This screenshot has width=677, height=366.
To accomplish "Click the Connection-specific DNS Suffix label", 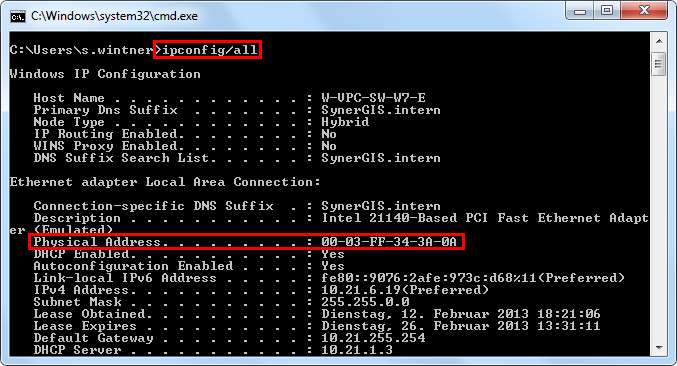I will tap(153, 206).
